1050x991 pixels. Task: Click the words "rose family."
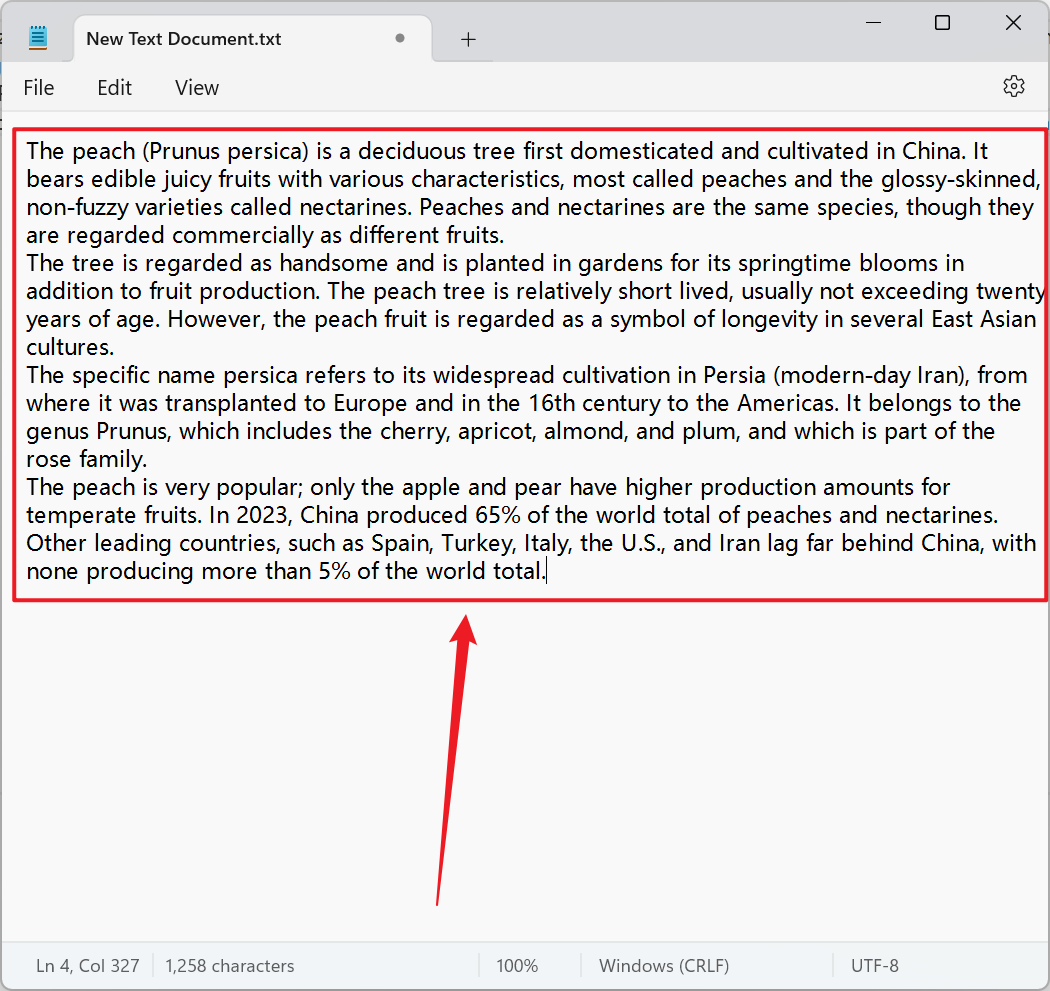click(x=86, y=460)
